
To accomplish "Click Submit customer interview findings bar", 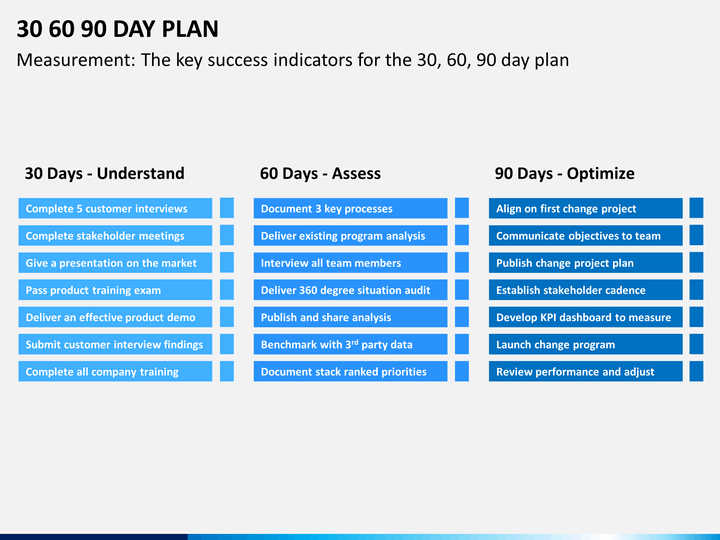I will pos(115,344).
